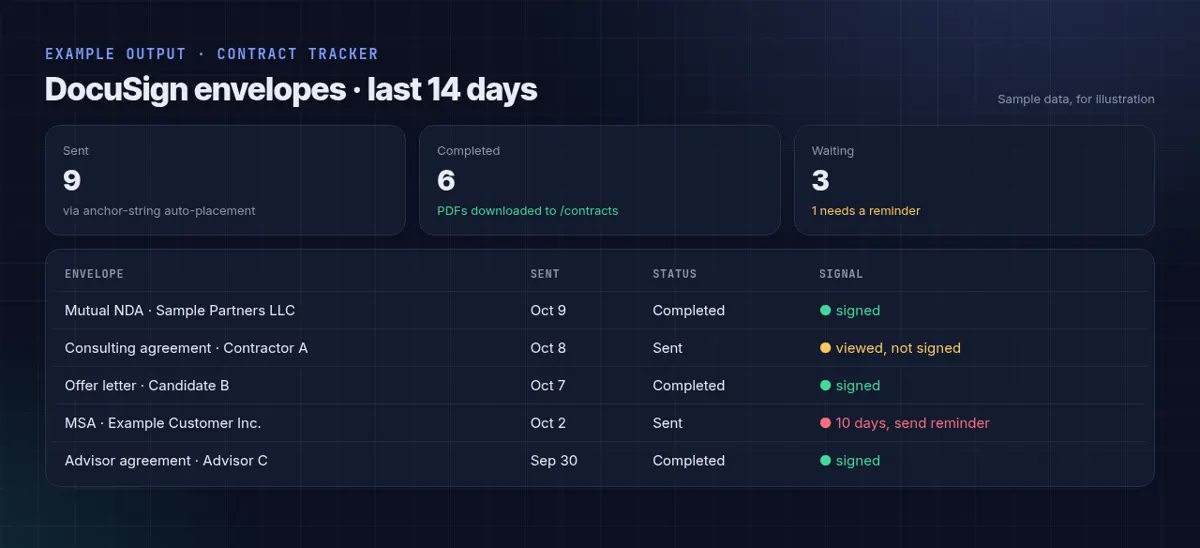Select the 'Mutual NDA · Sample Partners LLC' envelope
1200x548 pixels.
tap(180, 310)
